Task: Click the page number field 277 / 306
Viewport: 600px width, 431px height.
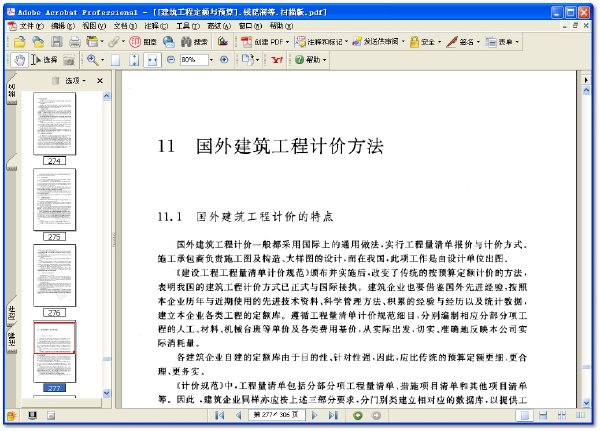Action: [x=276, y=415]
